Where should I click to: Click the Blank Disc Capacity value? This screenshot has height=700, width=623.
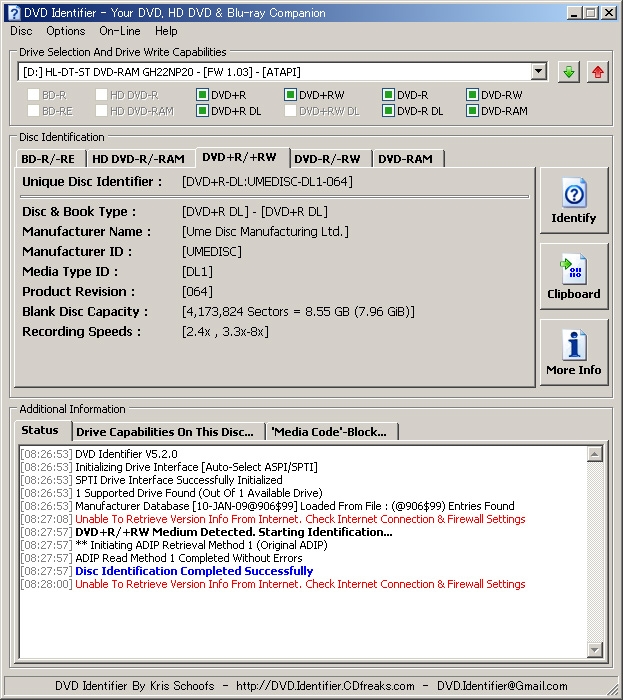click(x=298, y=312)
